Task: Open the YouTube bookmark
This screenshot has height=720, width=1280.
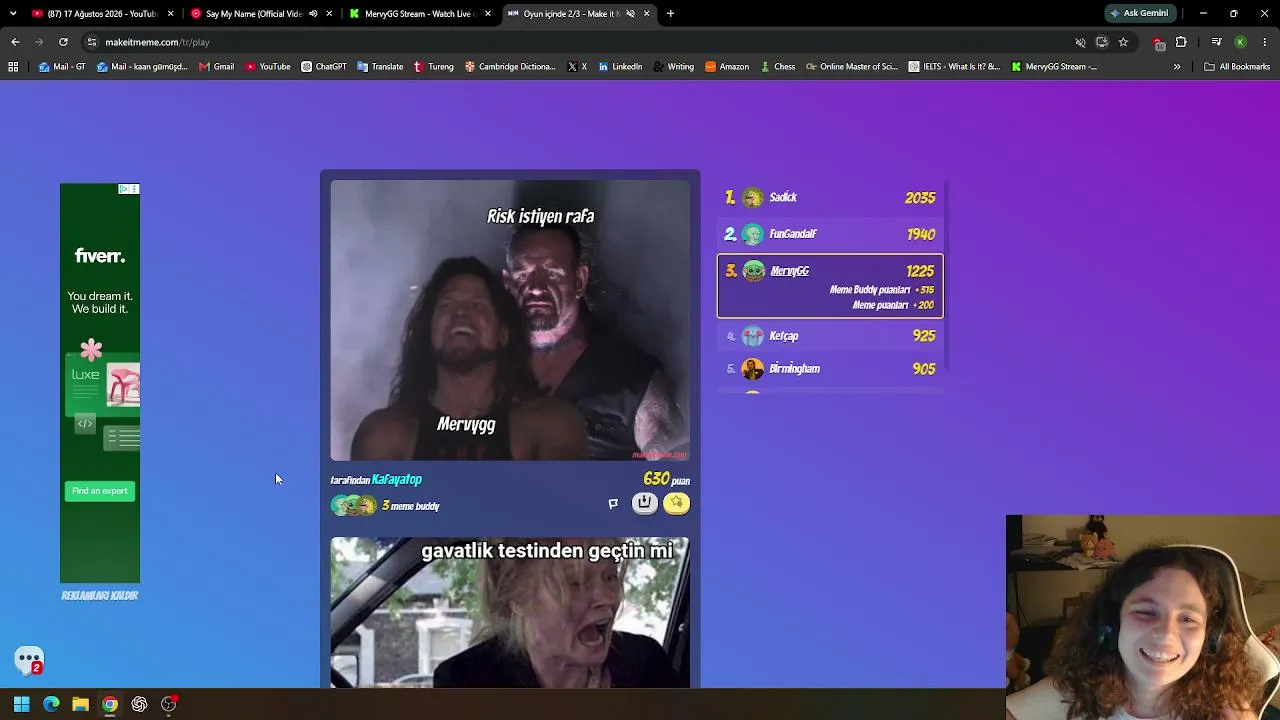Action: 268,67
